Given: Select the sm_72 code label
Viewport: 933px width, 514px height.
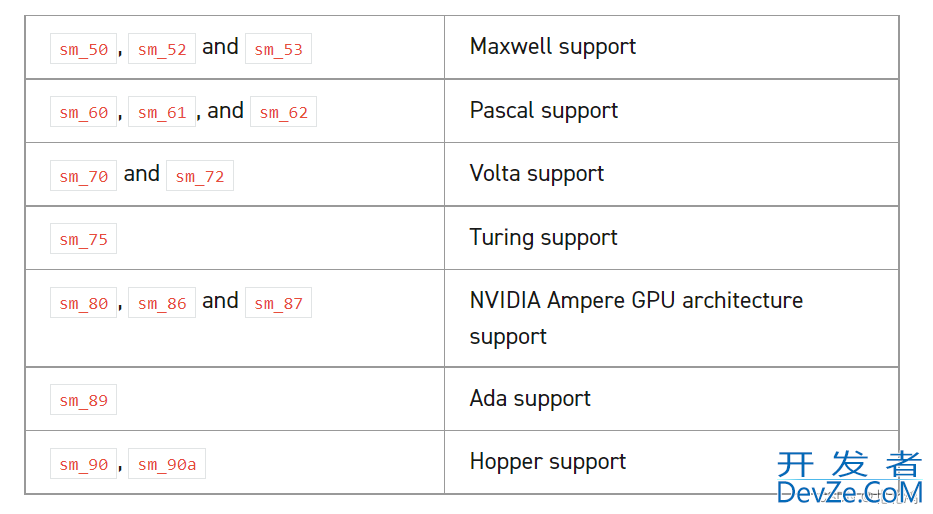Looking at the screenshot, I should pyautogui.click(x=200, y=175).
